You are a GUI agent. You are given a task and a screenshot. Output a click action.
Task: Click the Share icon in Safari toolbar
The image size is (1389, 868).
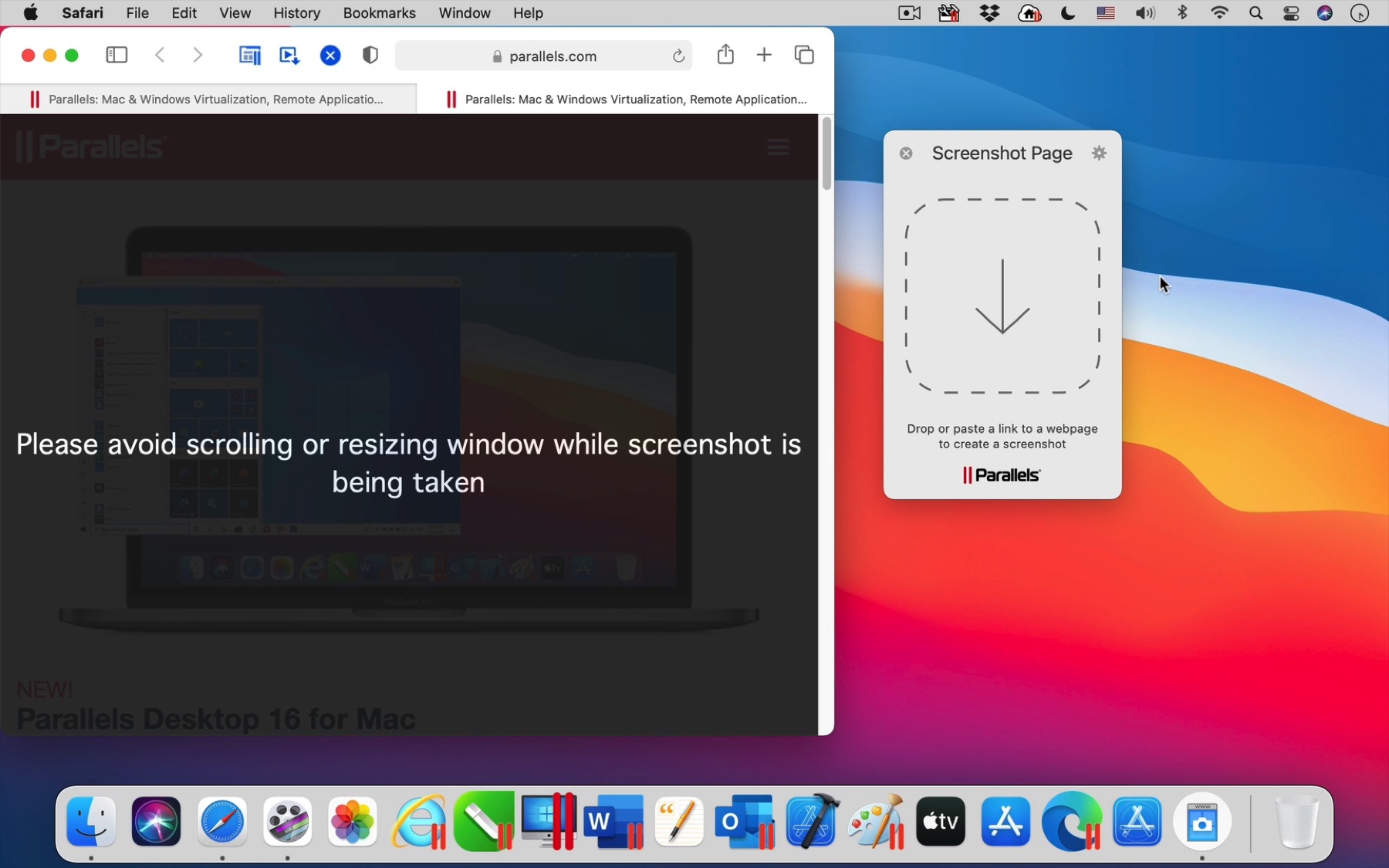pos(725,55)
